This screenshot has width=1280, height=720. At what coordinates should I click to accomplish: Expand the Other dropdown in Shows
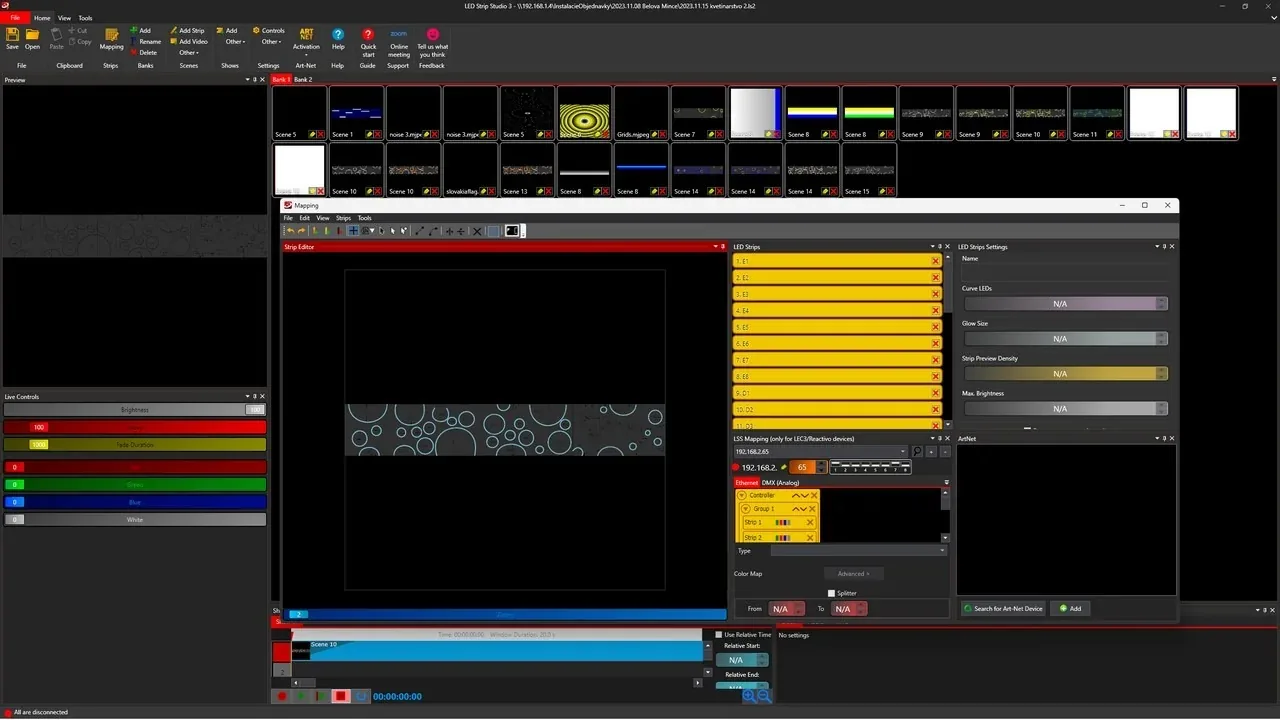235,42
